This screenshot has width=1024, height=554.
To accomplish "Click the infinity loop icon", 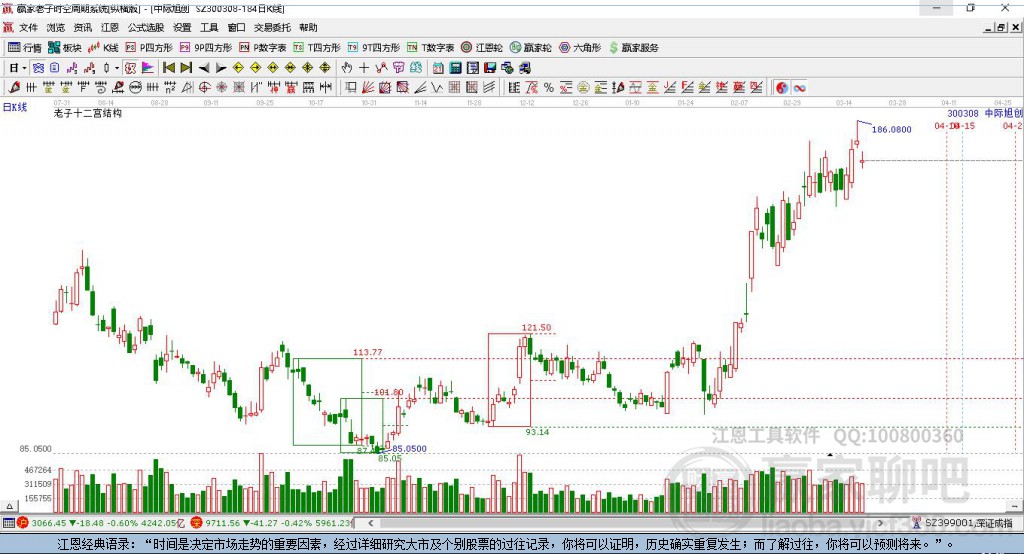I will (x=799, y=87).
